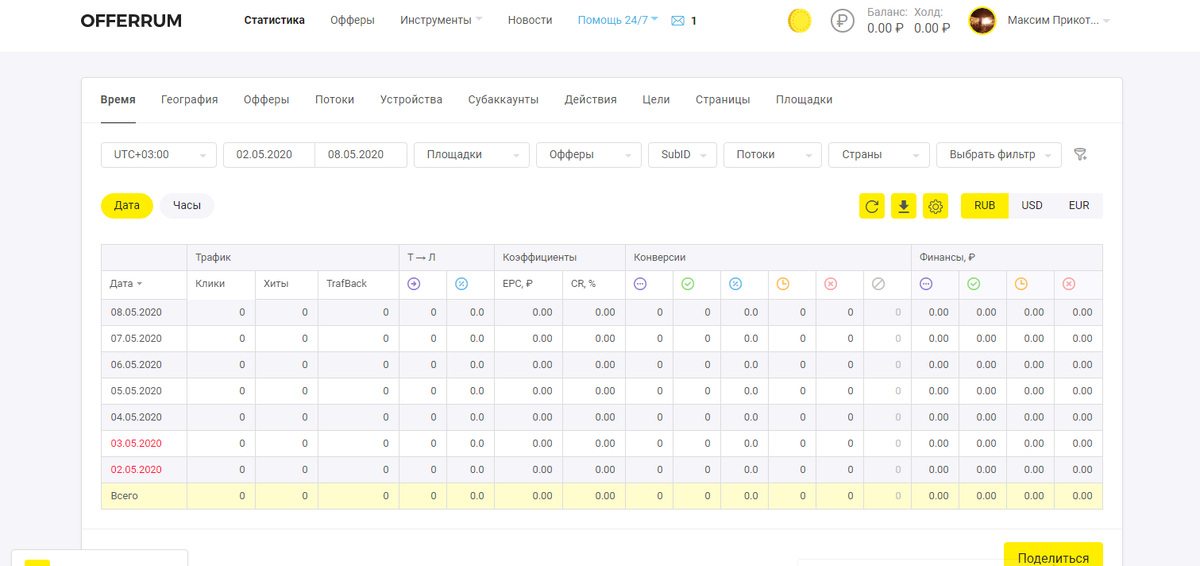Open the UTC+03:00 timezone dropdown
Image resolution: width=1200 pixels, height=566 pixels.
pyautogui.click(x=159, y=155)
